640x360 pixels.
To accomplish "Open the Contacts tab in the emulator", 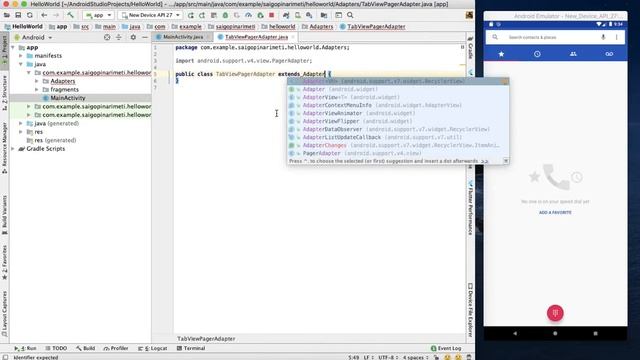I will coord(573,54).
